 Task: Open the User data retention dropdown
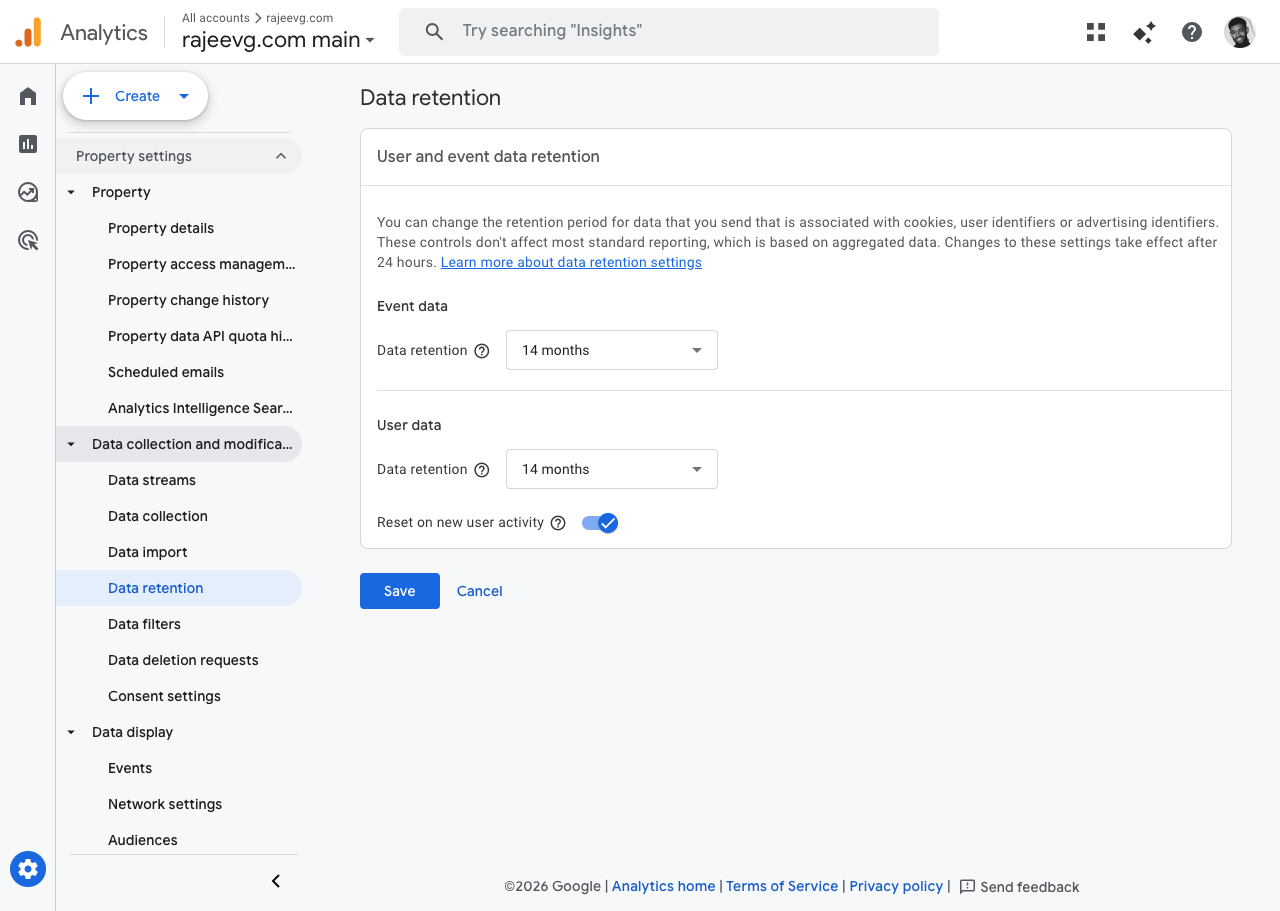(611, 469)
